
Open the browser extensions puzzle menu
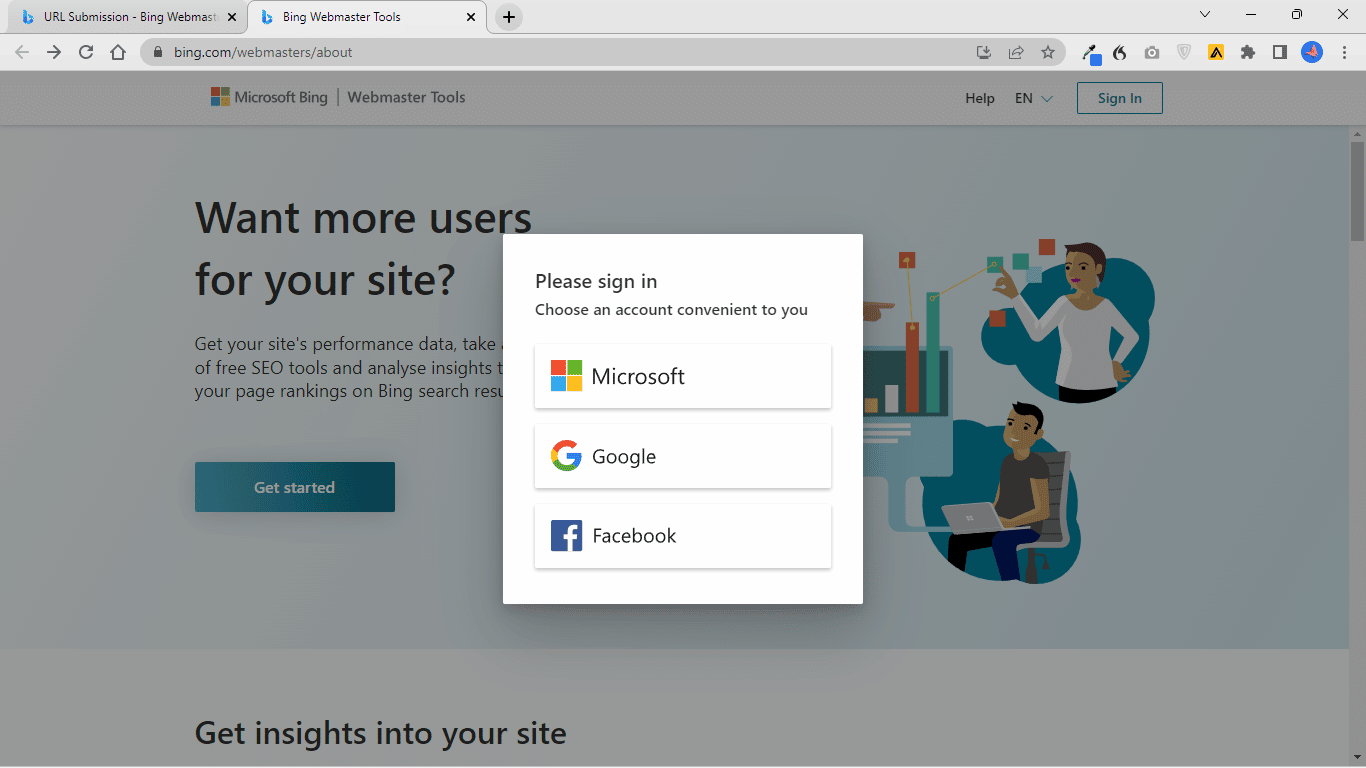[x=1247, y=52]
